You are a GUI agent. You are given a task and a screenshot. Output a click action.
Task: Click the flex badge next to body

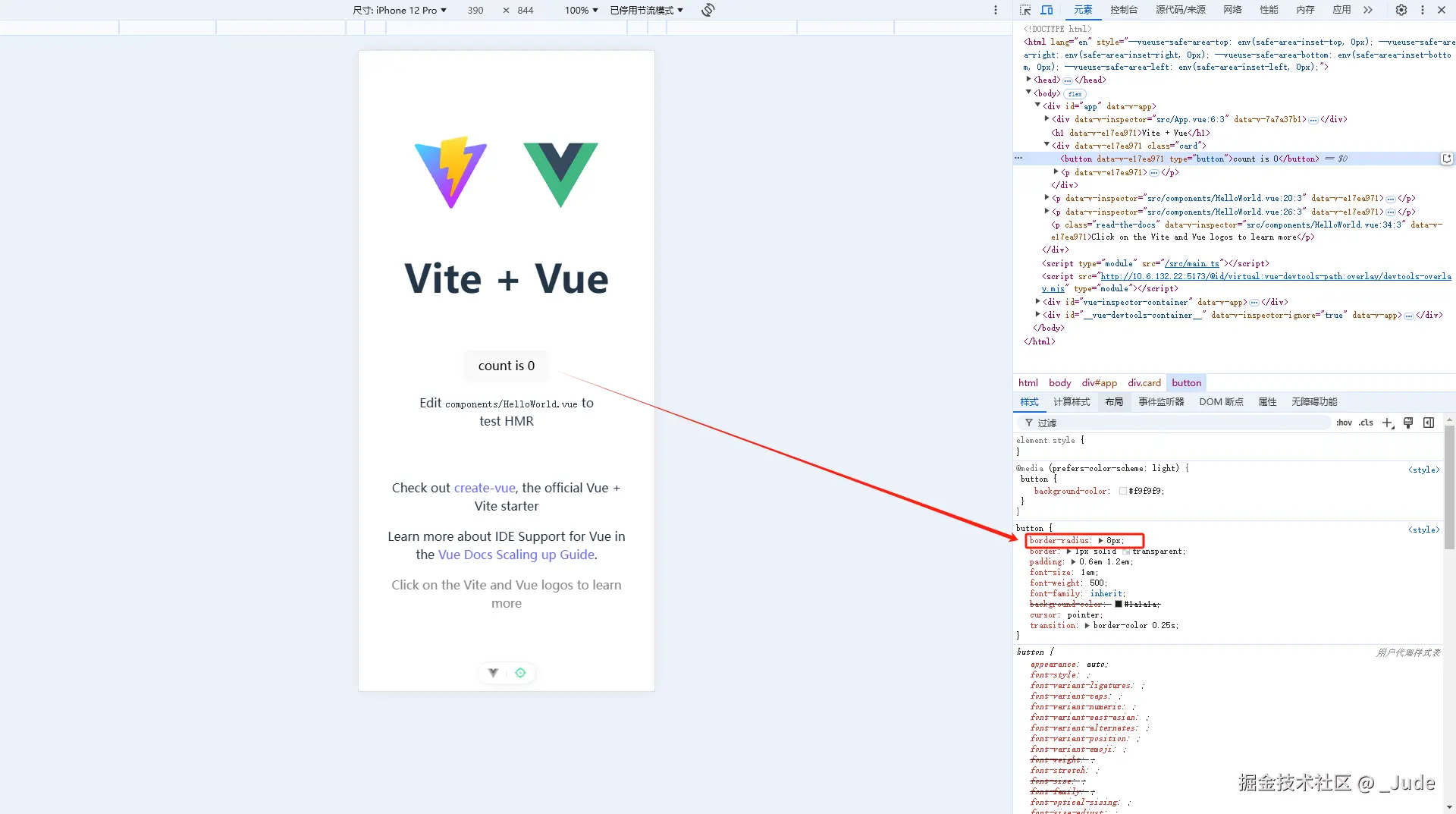pyautogui.click(x=1075, y=94)
